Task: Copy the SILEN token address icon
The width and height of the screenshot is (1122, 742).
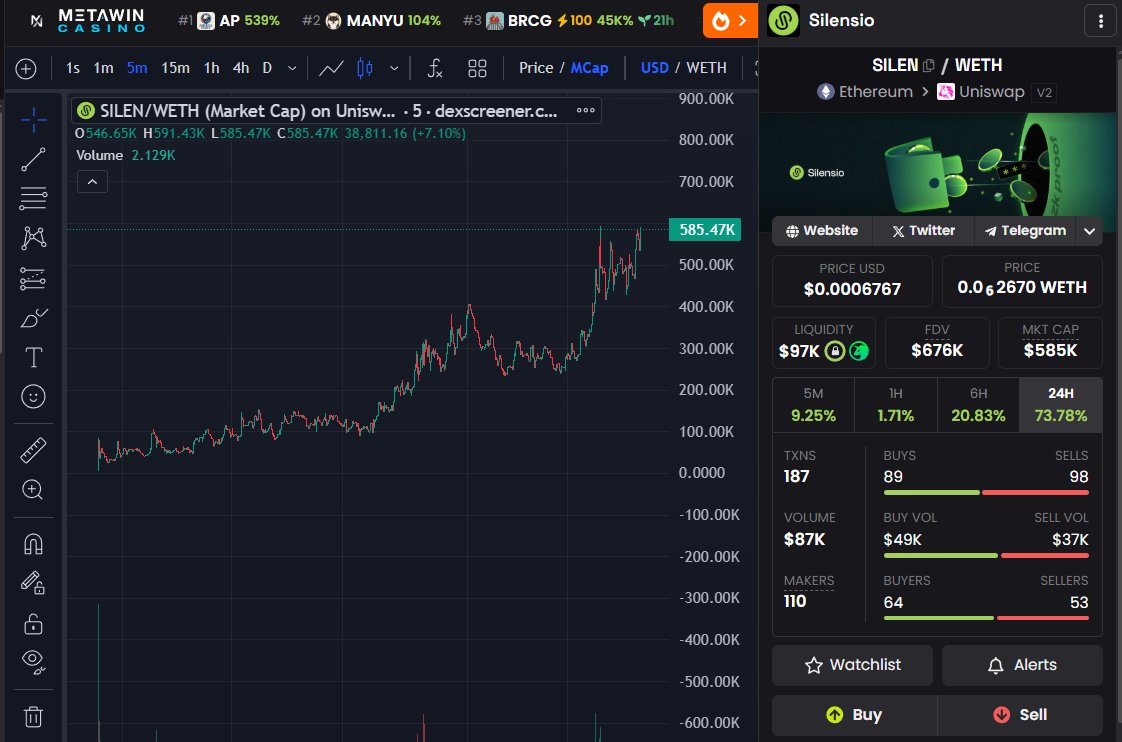Action: pos(929,66)
